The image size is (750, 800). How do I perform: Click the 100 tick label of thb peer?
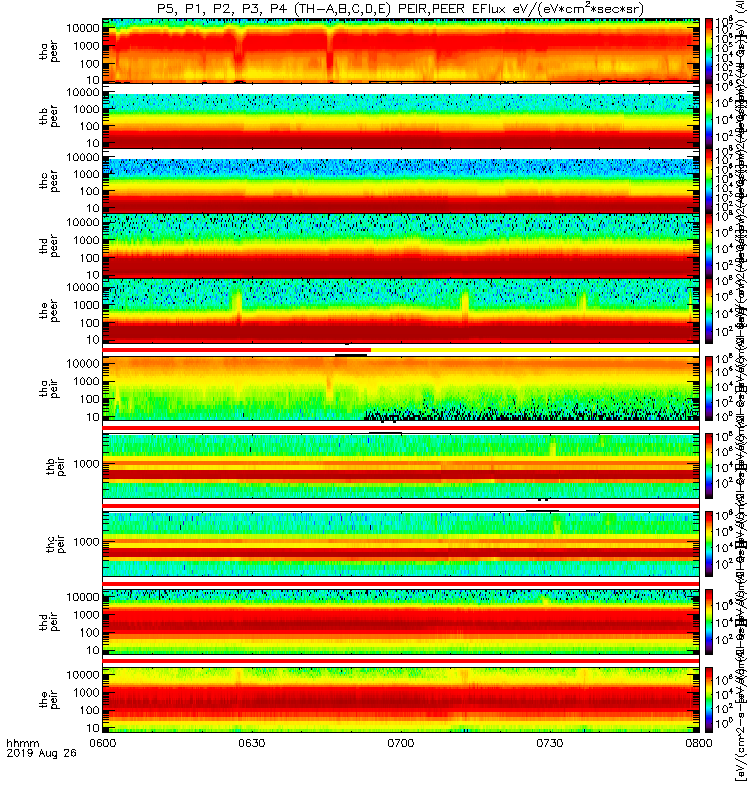90,126
